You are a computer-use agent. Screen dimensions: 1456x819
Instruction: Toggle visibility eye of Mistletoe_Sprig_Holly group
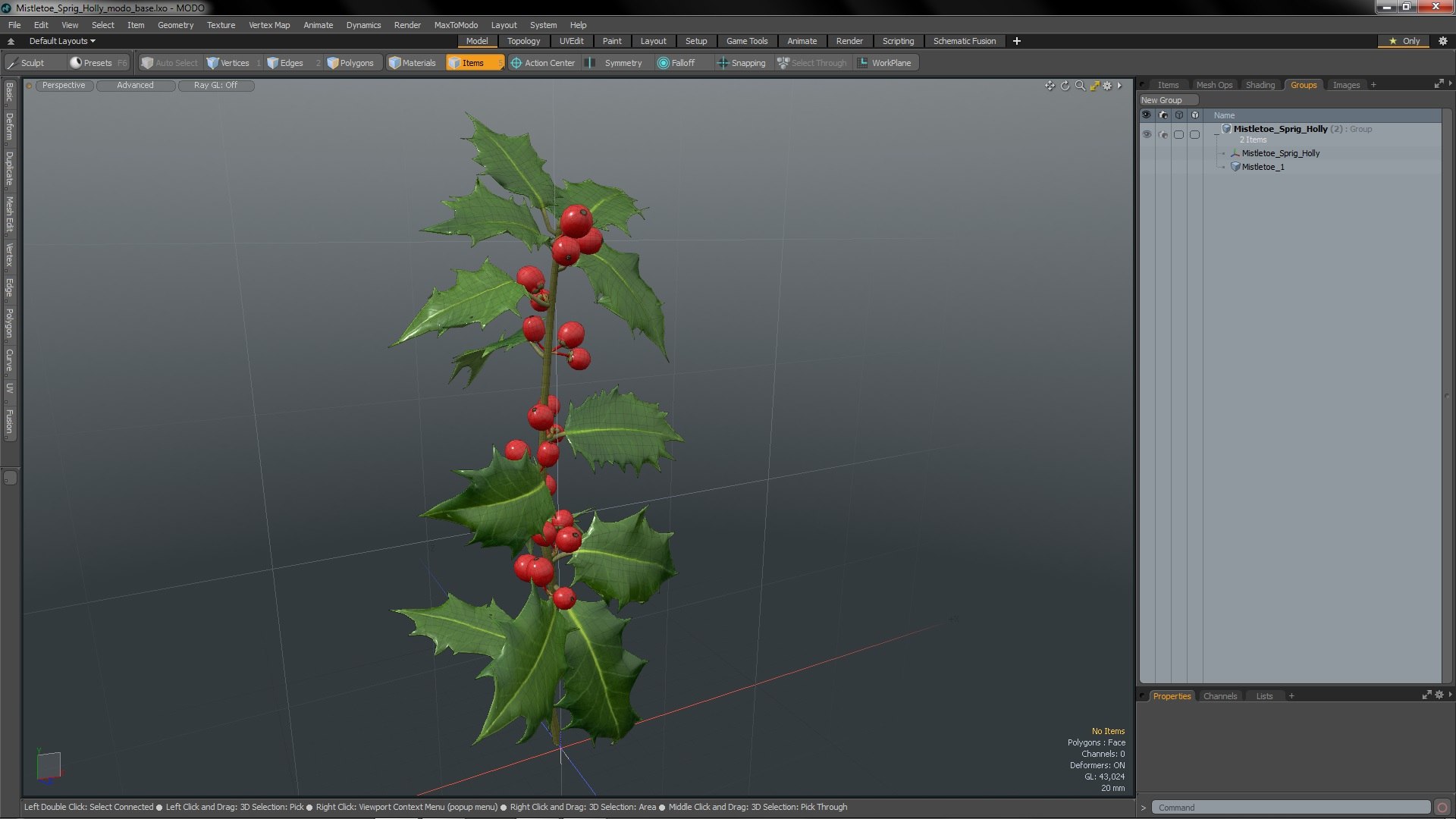click(1147, 134)
